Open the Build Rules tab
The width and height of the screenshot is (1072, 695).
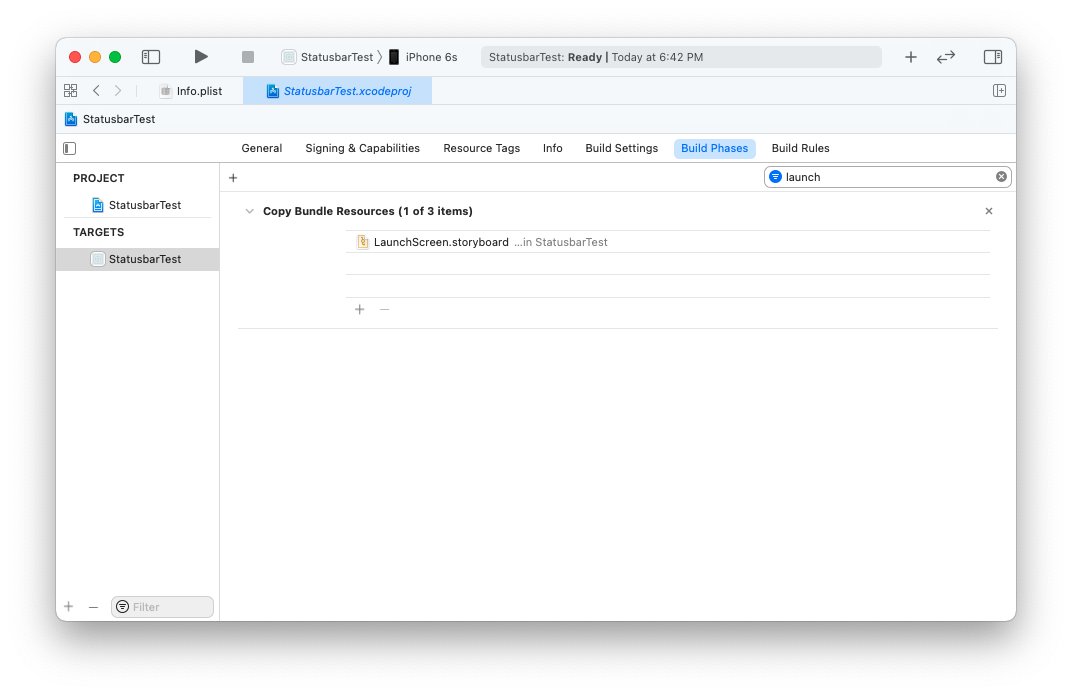(800, 148)
